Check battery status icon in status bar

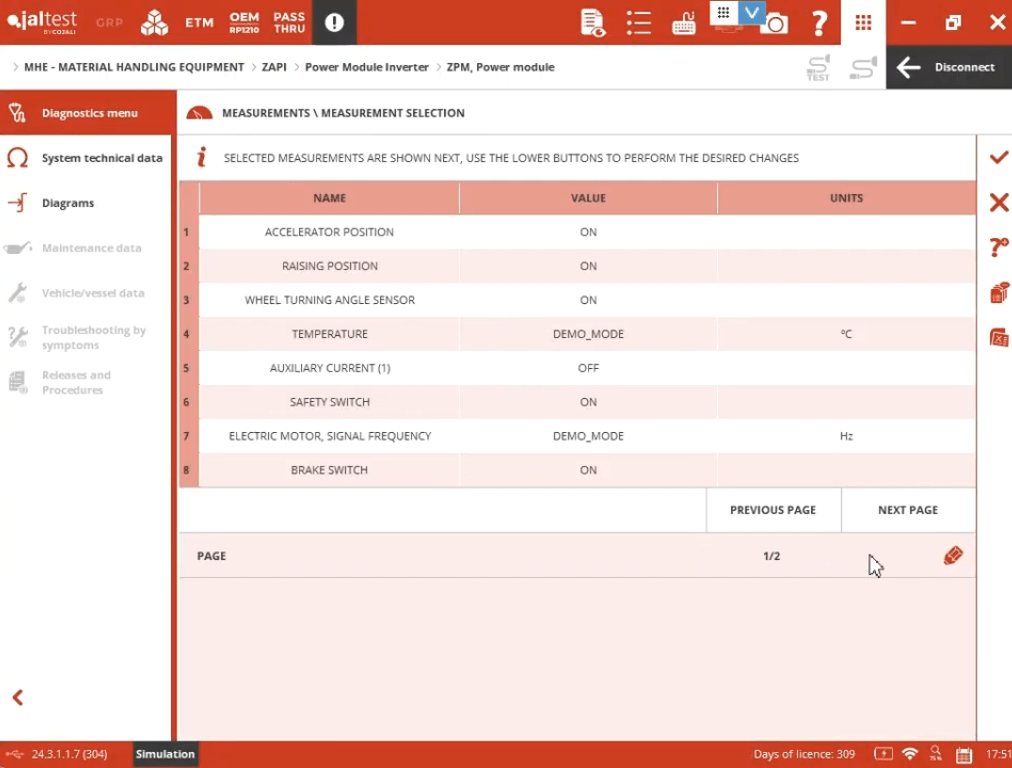884,754
